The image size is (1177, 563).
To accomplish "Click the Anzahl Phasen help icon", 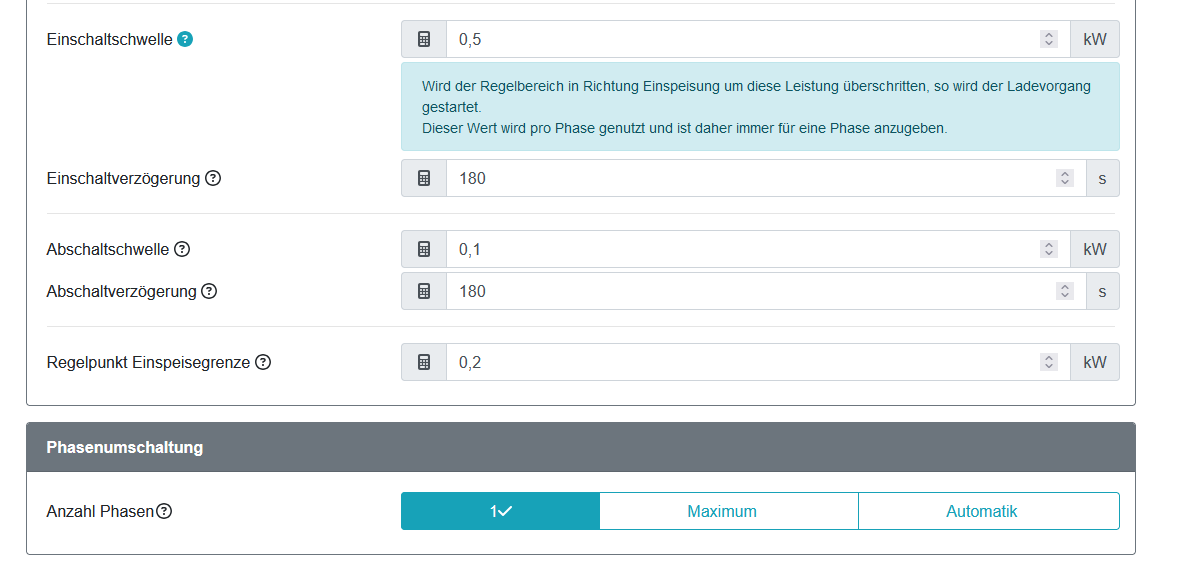I will pos(164,512).
